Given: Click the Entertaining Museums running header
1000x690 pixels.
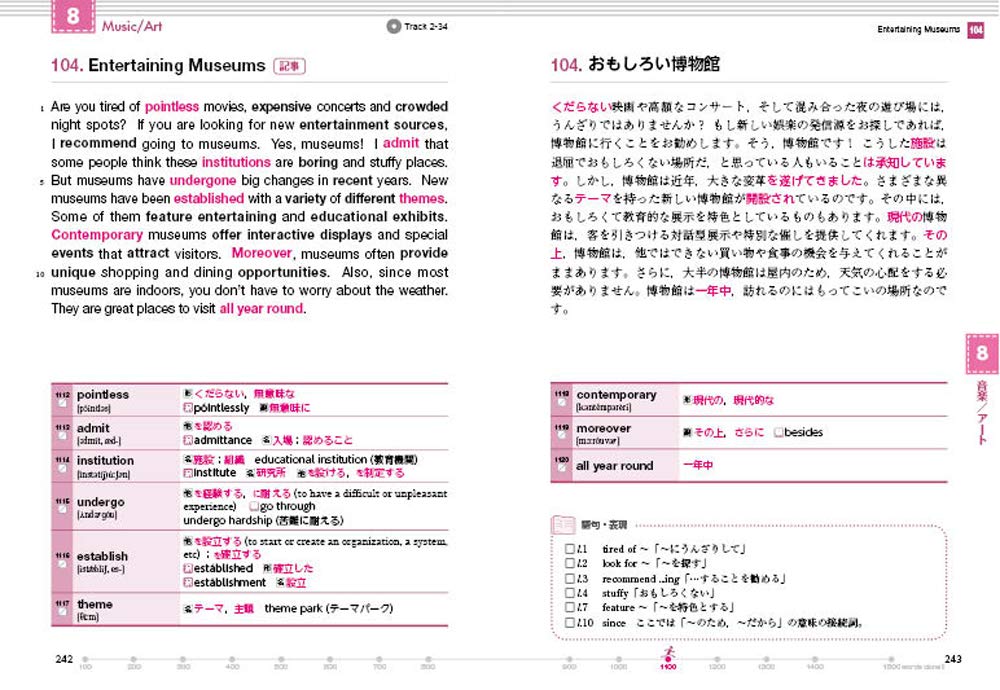Looking at the screenshot, I should (918, 29).
